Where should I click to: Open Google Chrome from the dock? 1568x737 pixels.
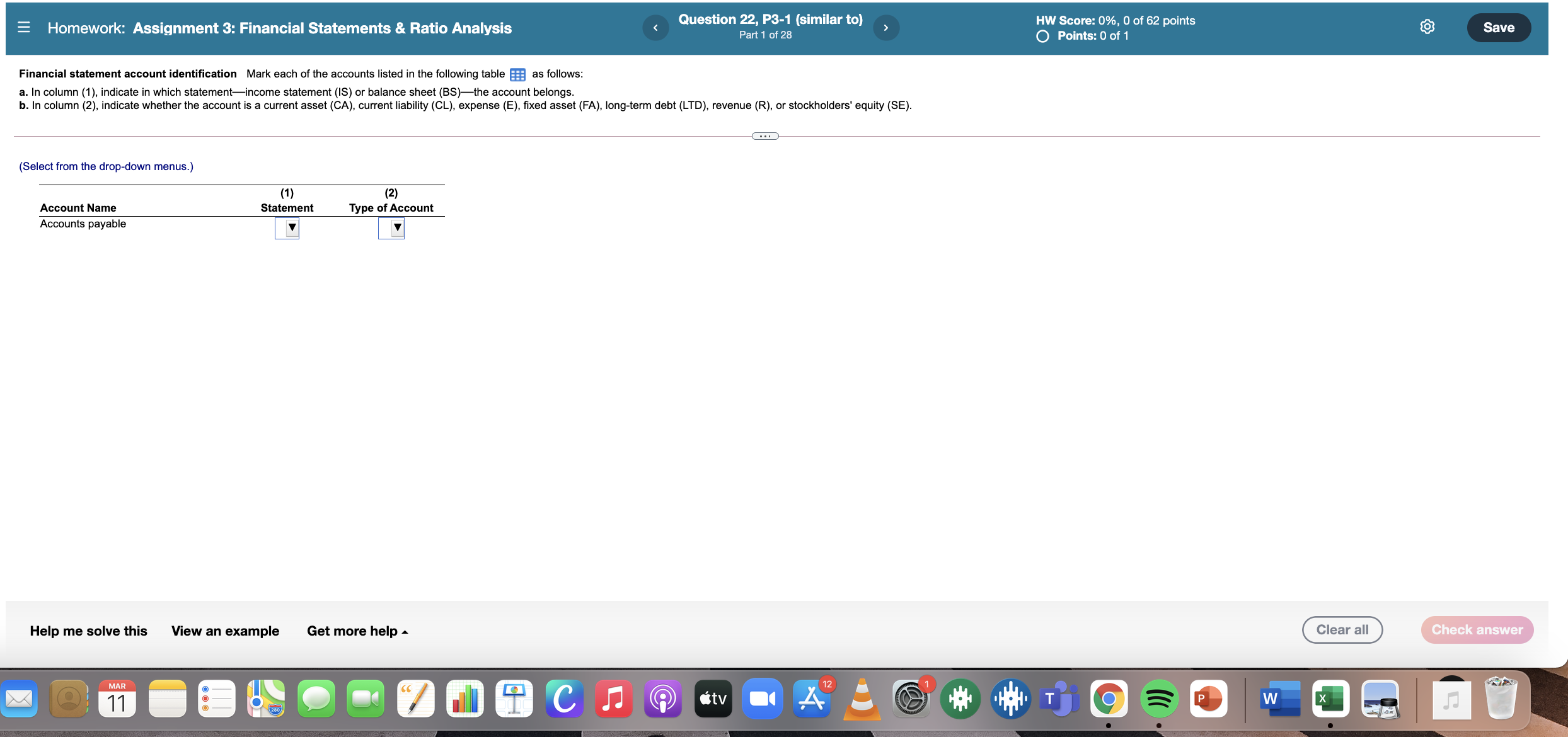pos(1109,699)
